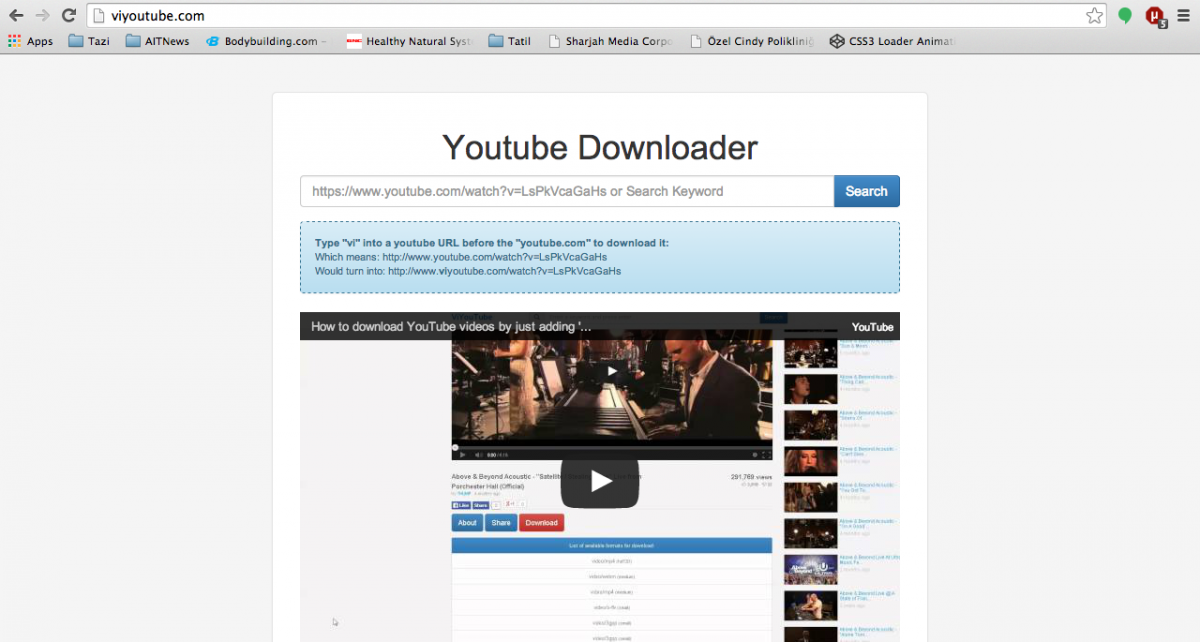The image size is (1200, 642).
Task: Open the uBlock extension icon
Action: pyautogui.click(x=1155, y=15)
